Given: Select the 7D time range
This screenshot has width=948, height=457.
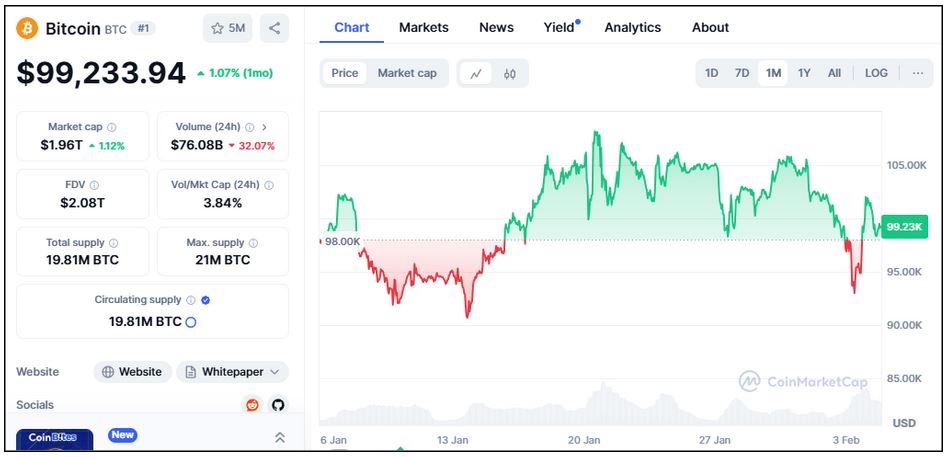Looking at the screenshot, I should tap(742, 73).
